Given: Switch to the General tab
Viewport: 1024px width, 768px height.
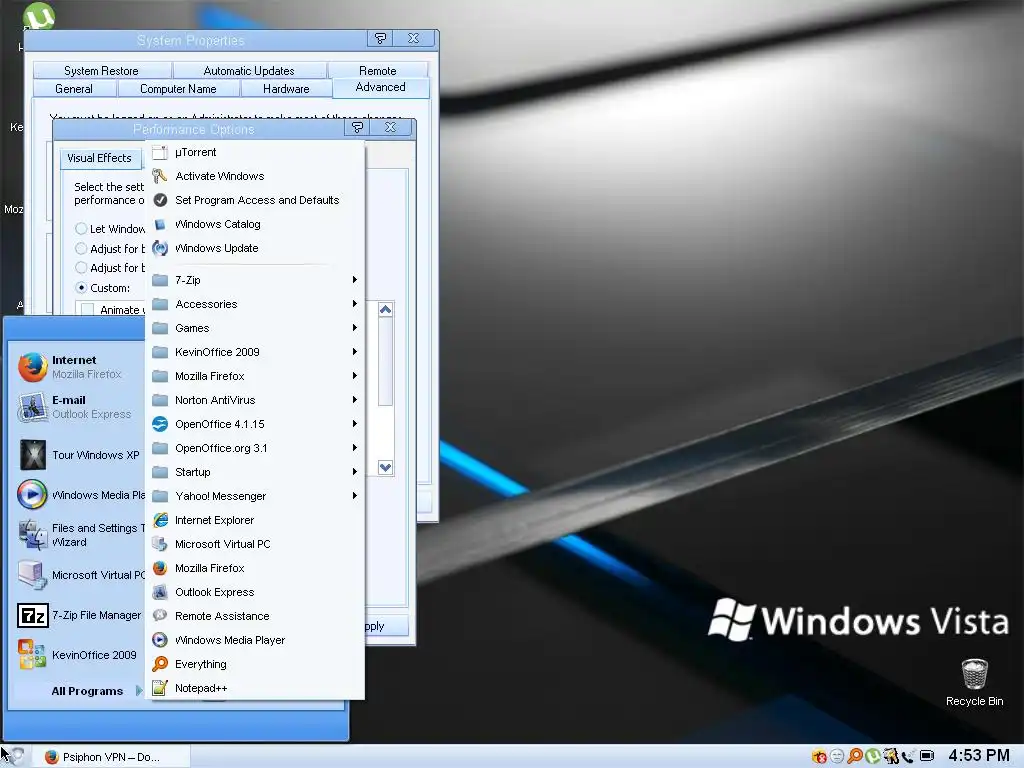Looking at the screenshot, I should pos(74,89).
